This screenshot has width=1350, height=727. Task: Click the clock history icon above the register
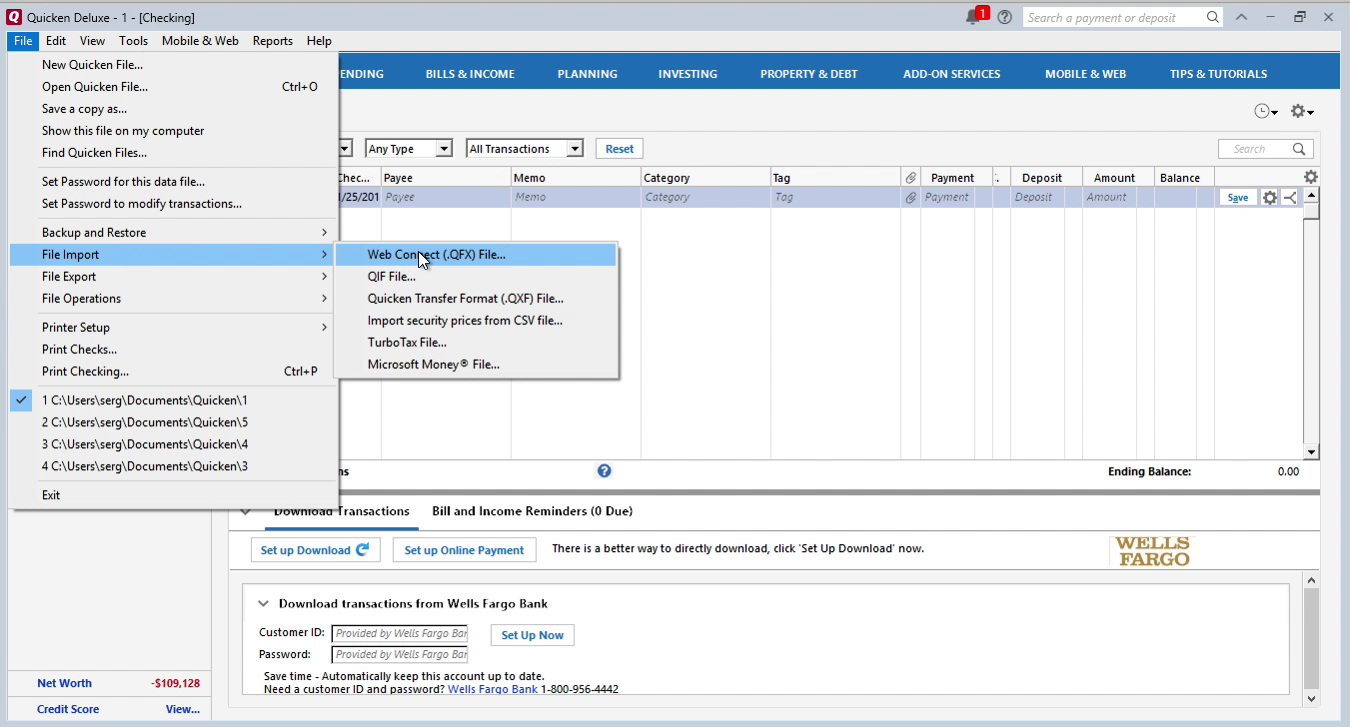click(x=1263, y=111)
